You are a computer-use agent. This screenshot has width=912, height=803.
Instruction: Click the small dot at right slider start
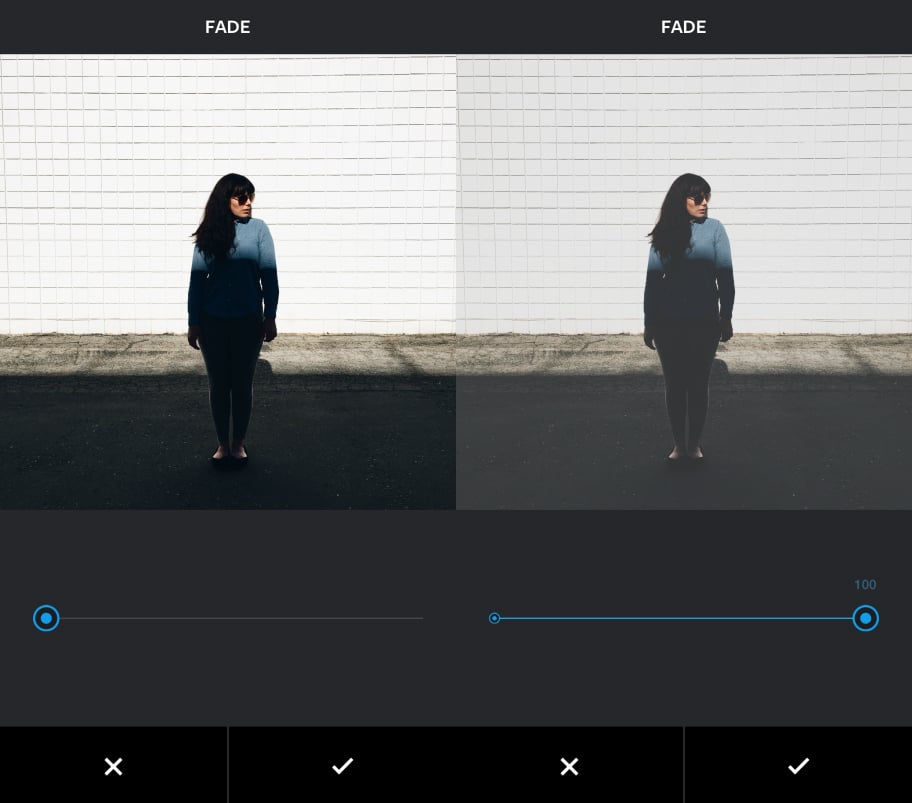pyautogui.click(x=494, y=618)
